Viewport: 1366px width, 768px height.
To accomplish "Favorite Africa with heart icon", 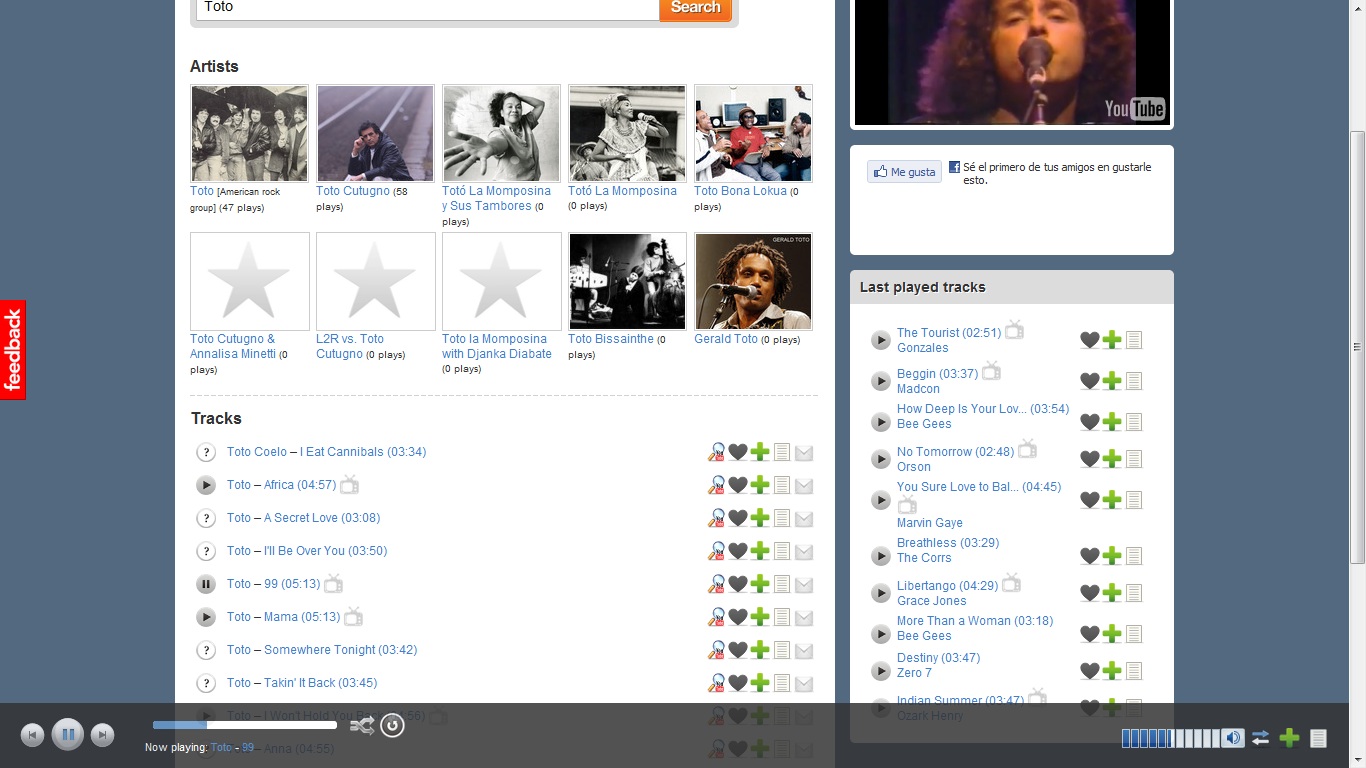I will click(x=738, y=485).
